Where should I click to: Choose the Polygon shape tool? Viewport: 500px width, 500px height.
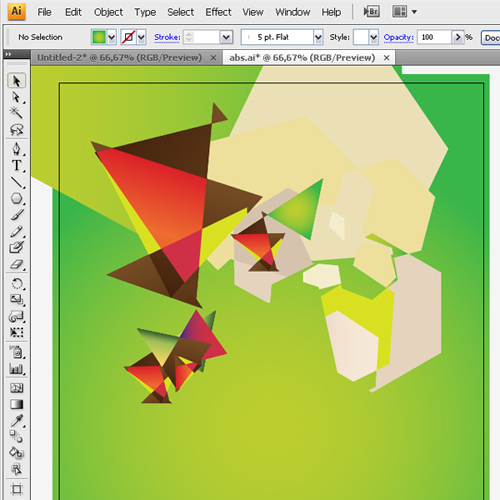click(16, 199)
